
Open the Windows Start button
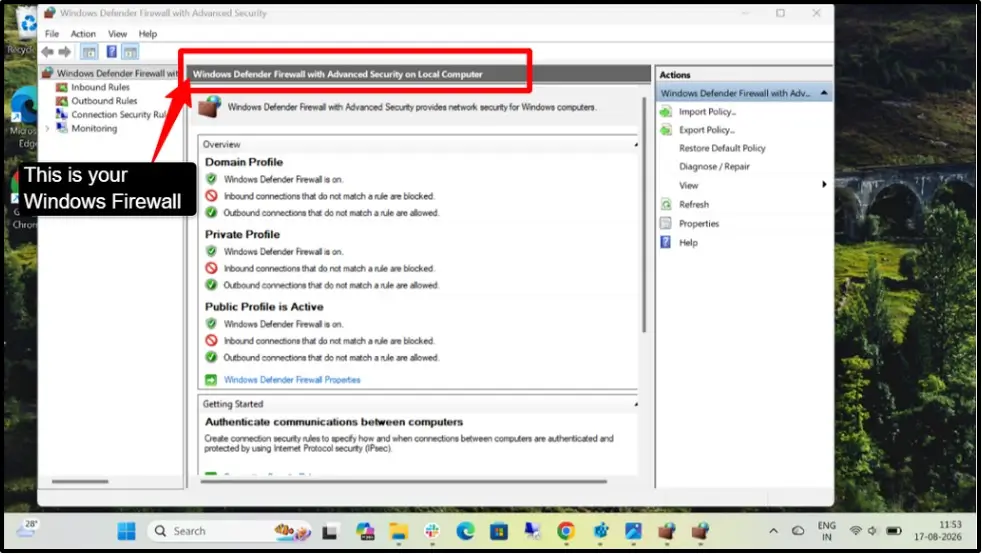pyautogui.click(x=126, y=531)
